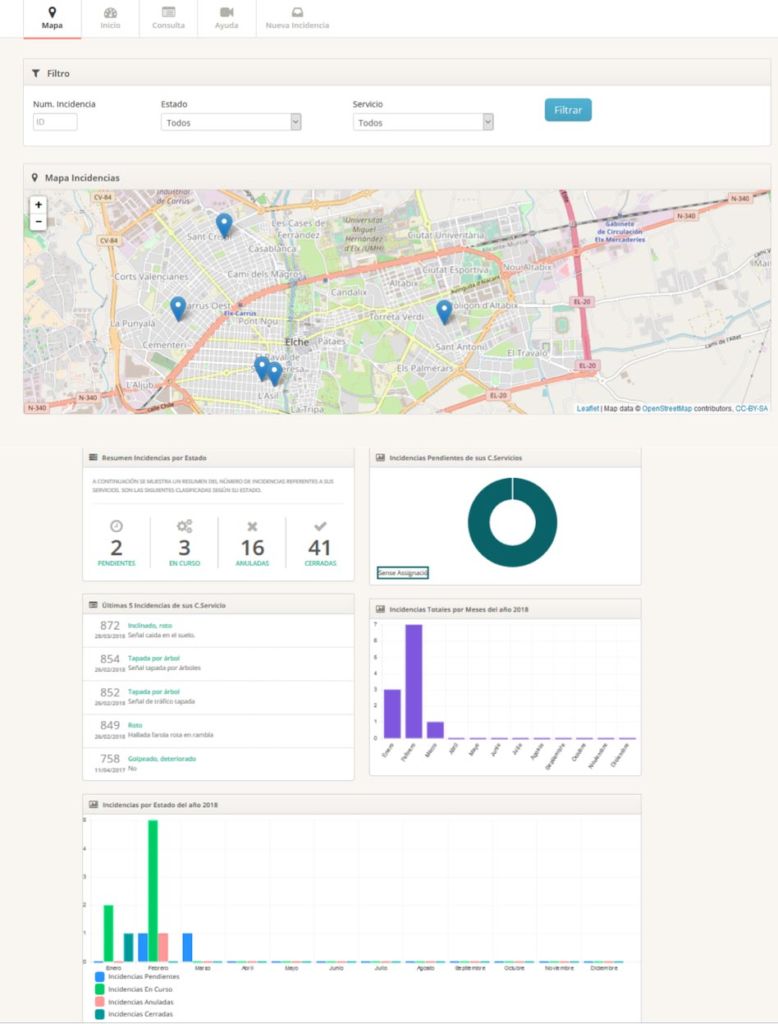Click the list icon beside Últimas 5 Incidencias

[93, 605]
